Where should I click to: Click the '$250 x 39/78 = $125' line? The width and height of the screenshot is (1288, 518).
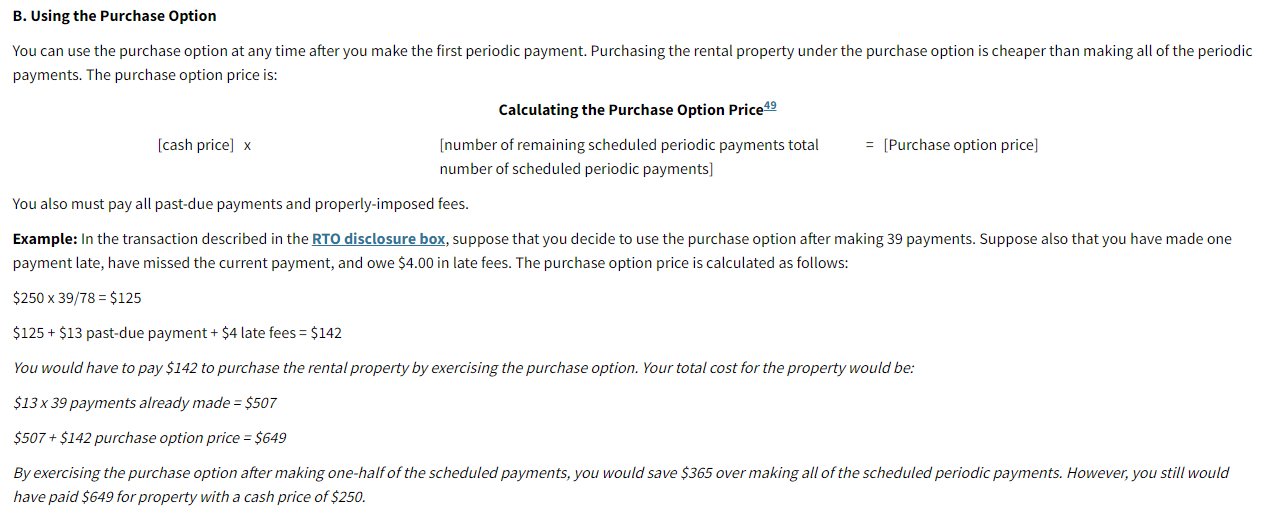tap(77, 298)
